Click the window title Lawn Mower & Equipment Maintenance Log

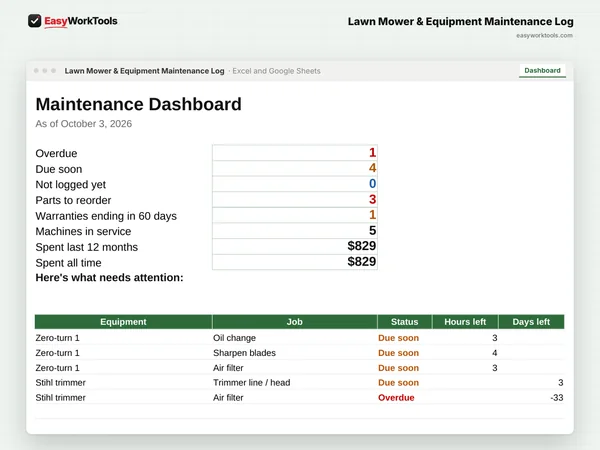tap(144, 71)
